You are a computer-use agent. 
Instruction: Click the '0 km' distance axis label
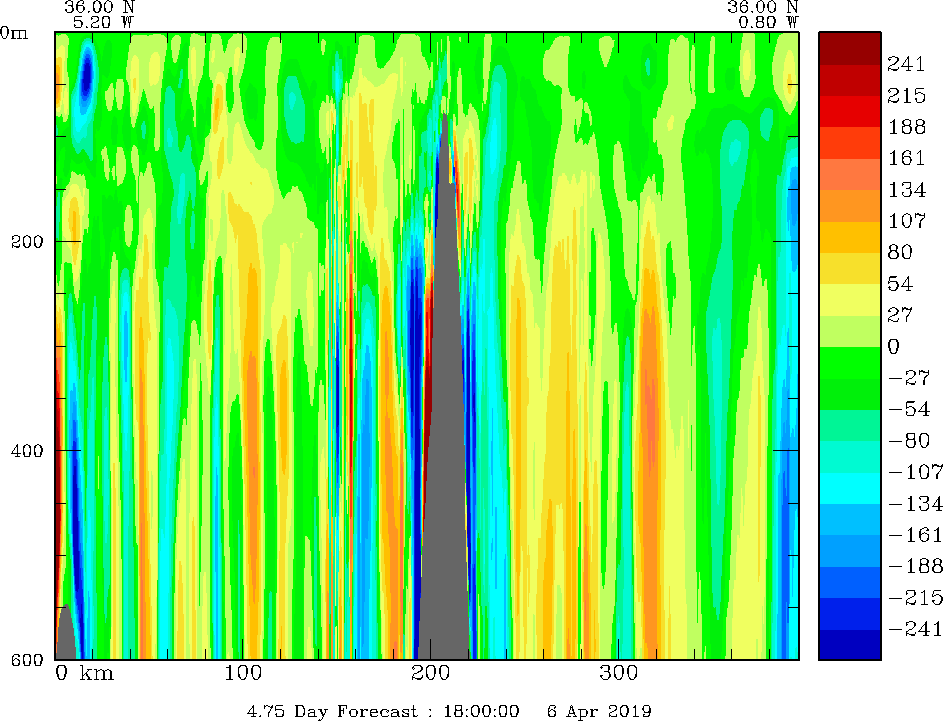coord(84,673)
